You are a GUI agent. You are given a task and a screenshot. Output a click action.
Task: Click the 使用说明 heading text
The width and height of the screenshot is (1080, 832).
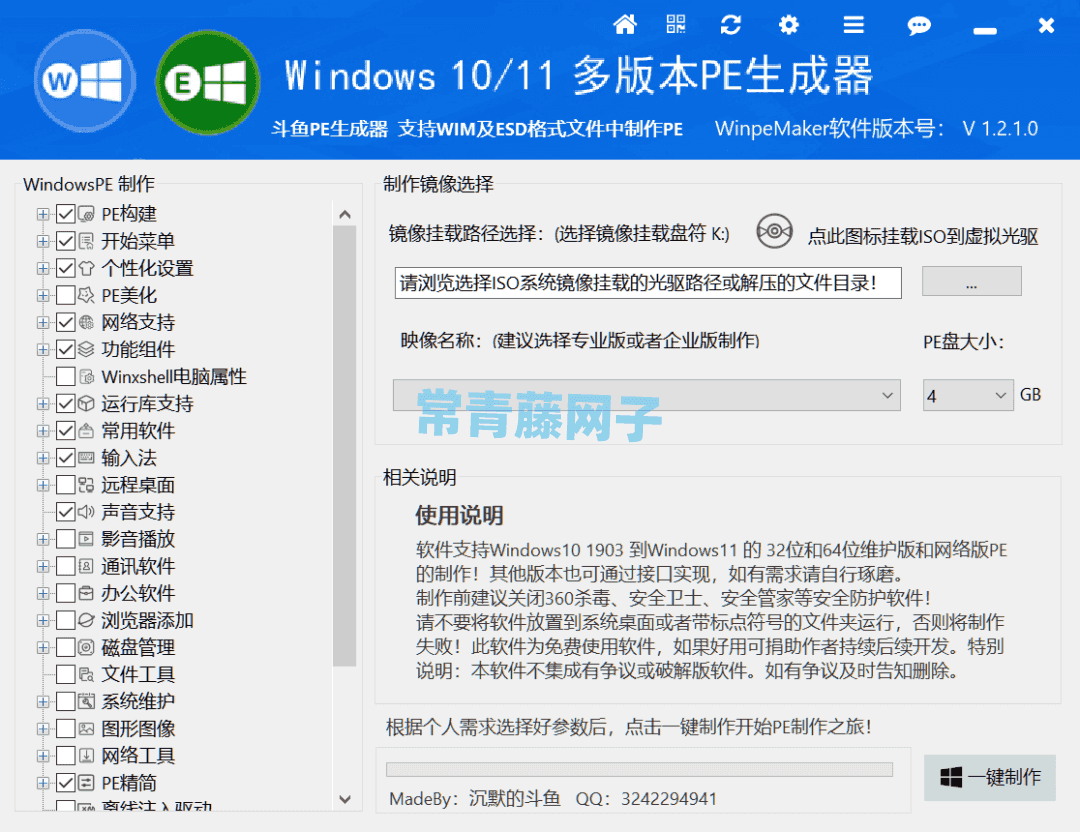tap(459, 515)
